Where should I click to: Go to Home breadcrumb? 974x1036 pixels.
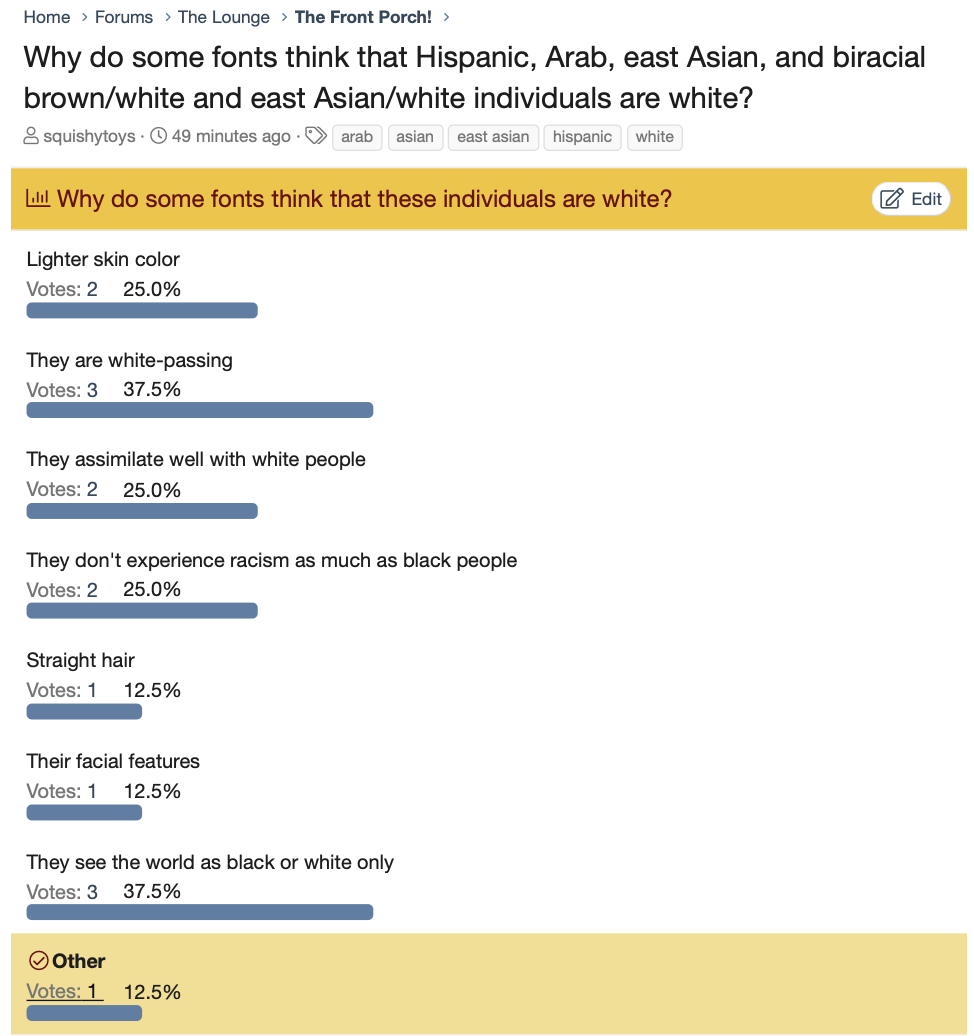[x=47, y=17]
